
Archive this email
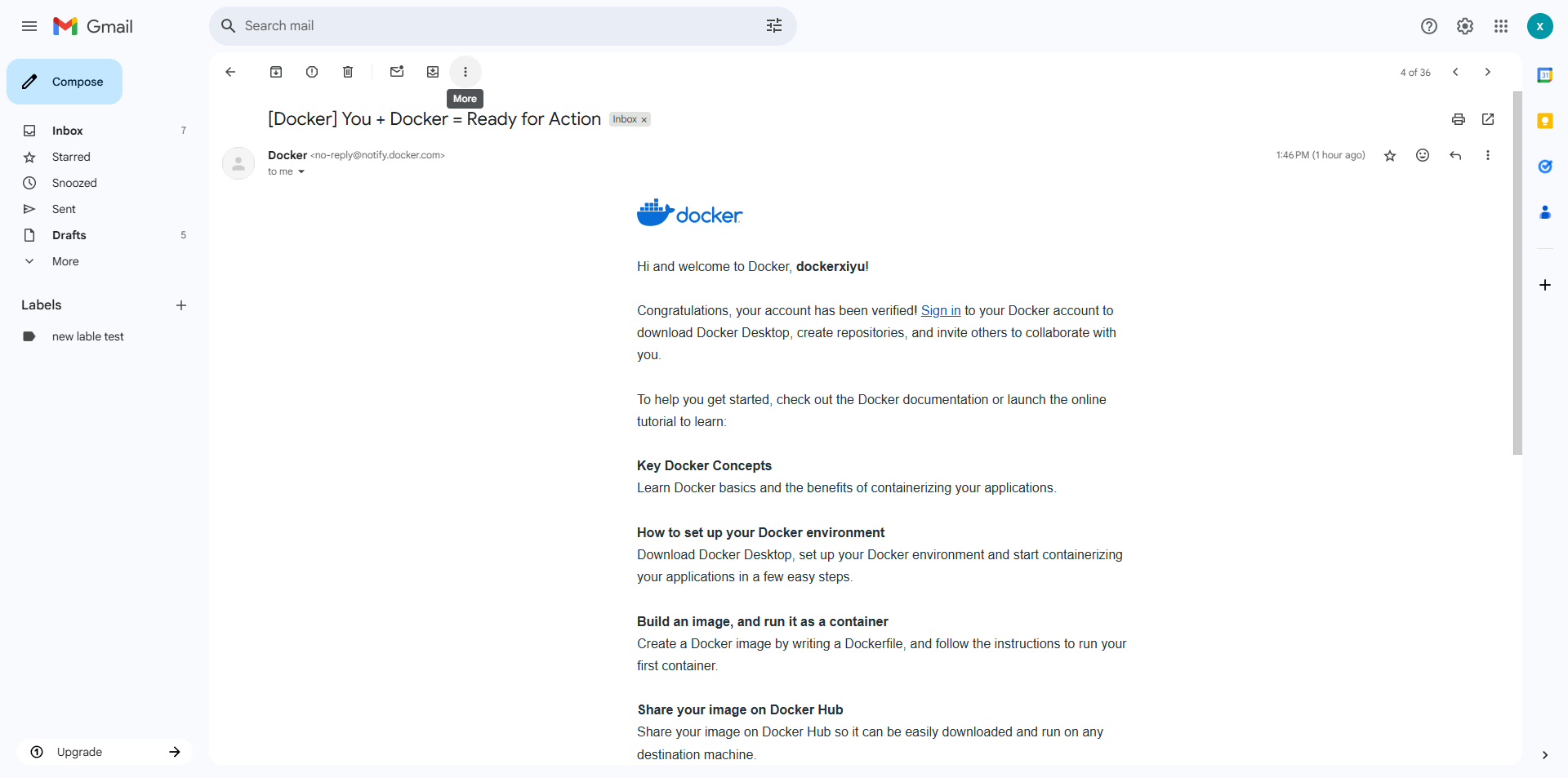276,72
